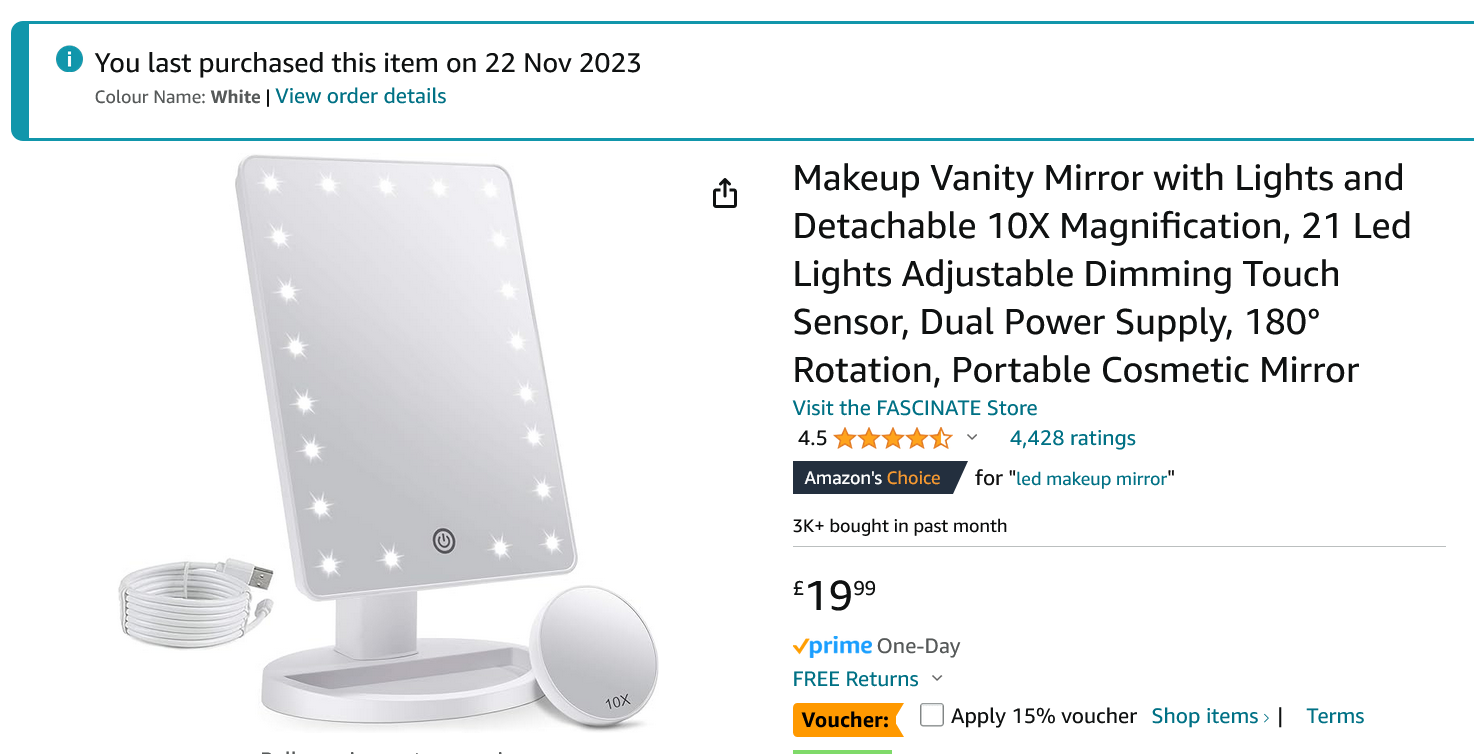This screenshot has width=1474, height=754.
Task: Click the Prime logo
Action: click(x=832, y=646)
